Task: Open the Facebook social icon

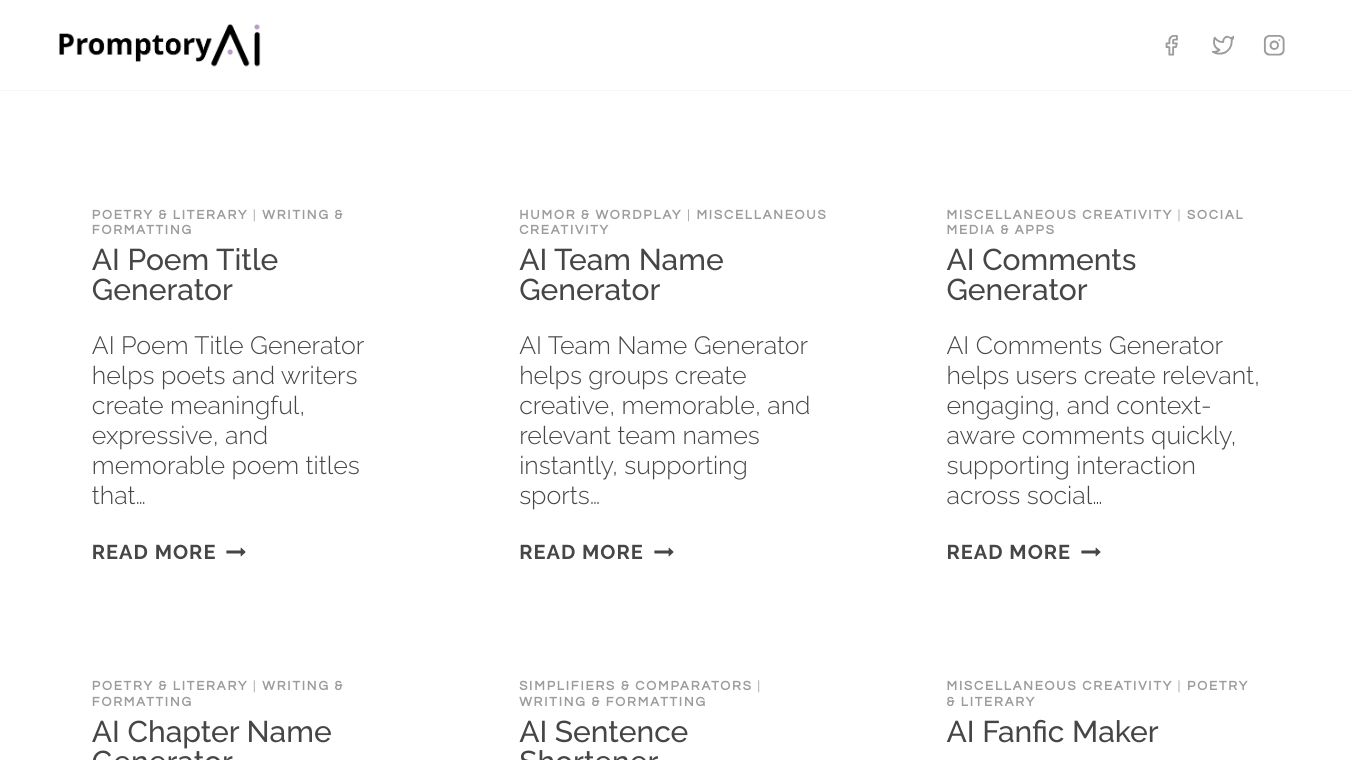Action: tap(1171, 45)
